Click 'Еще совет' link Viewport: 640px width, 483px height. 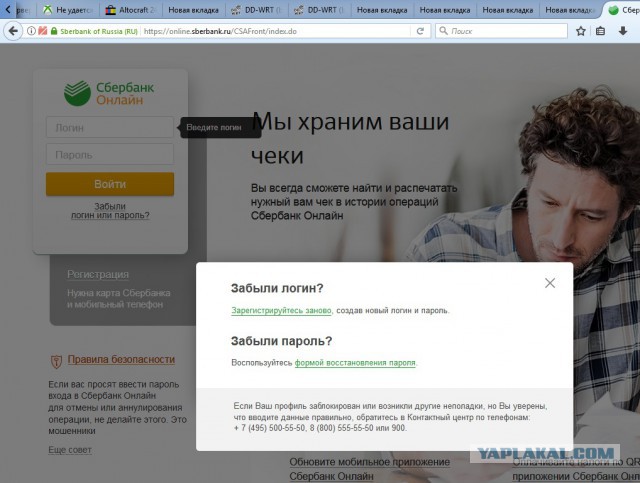(x=70, y=450)
